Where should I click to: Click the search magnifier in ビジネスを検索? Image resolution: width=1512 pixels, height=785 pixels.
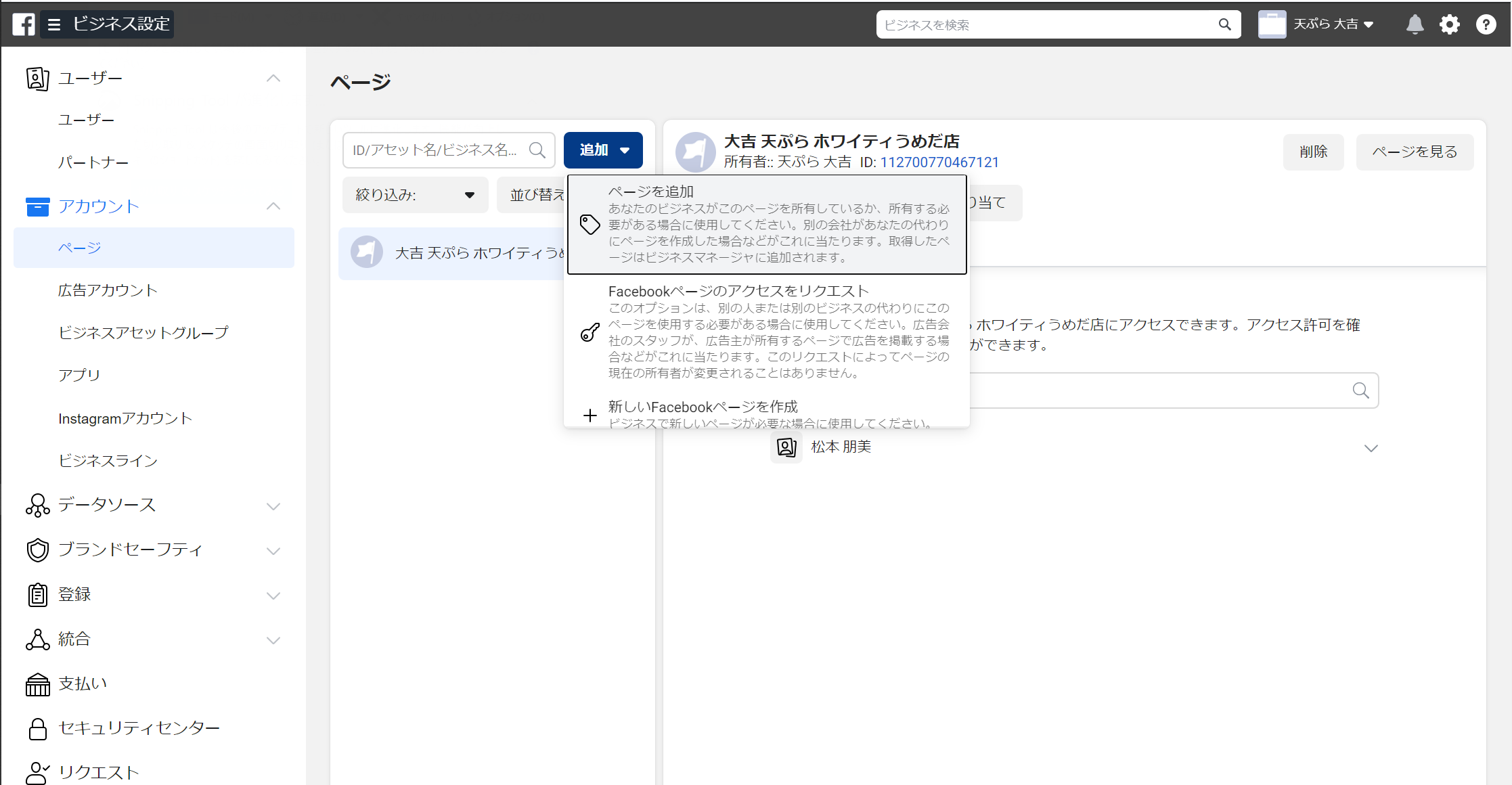(x=1224, y=24)
